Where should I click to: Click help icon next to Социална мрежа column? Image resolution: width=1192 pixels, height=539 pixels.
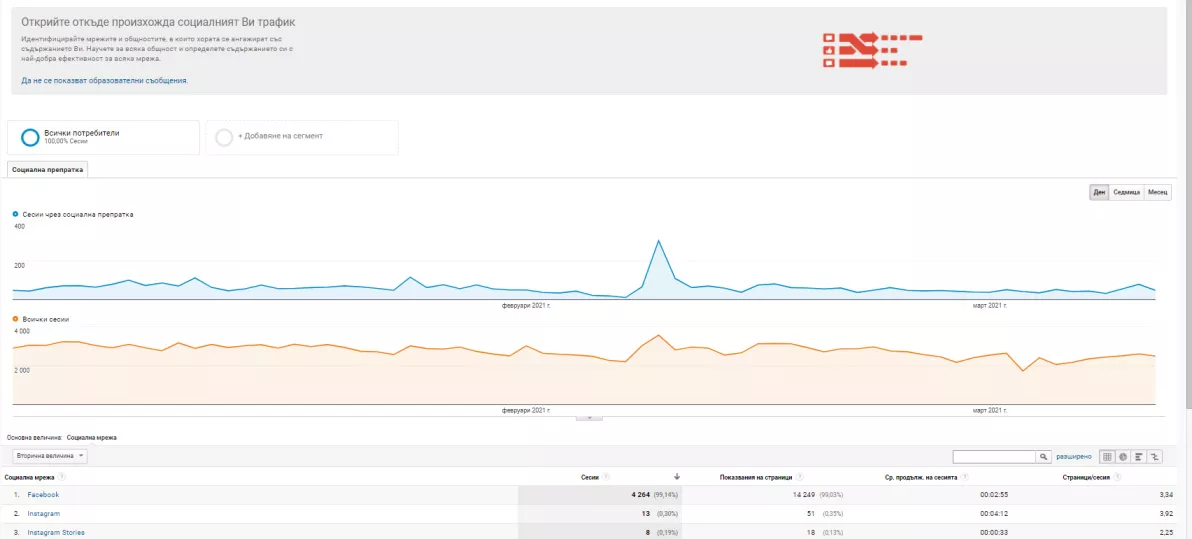[62, 477]
